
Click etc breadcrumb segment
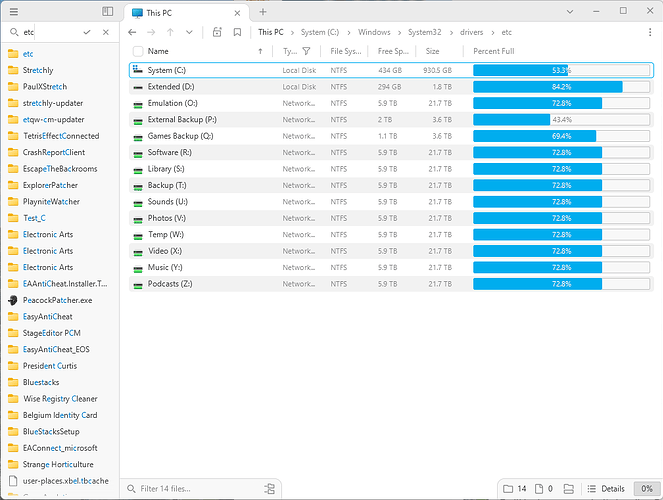pyautogui.click(x=507, y=32)
